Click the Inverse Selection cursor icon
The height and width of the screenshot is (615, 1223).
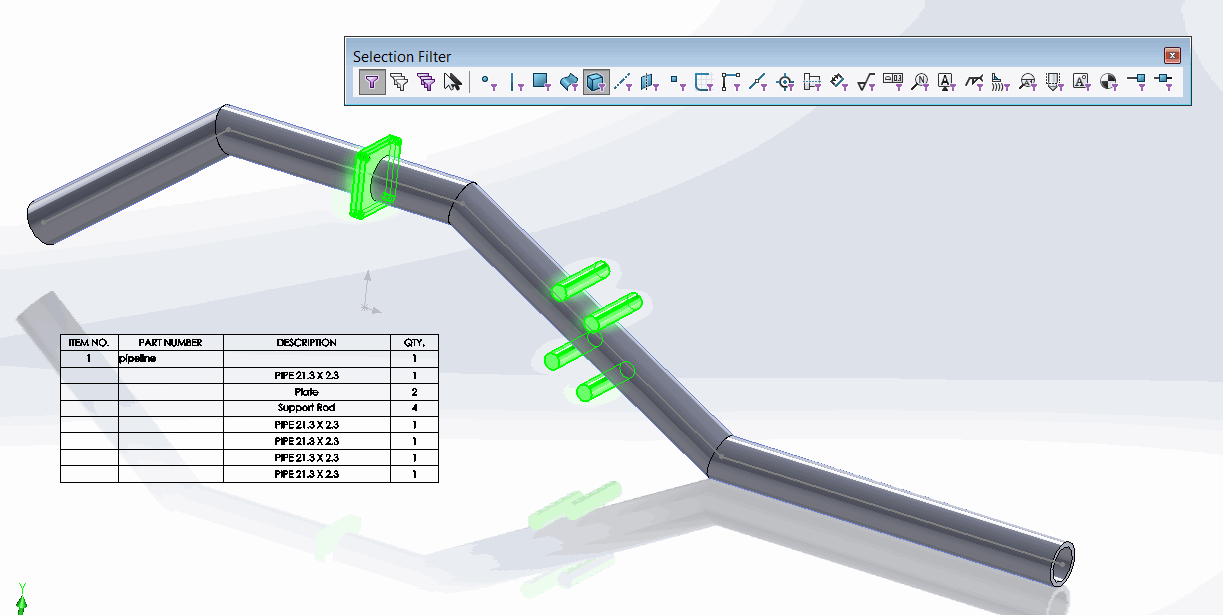[453, 82]
